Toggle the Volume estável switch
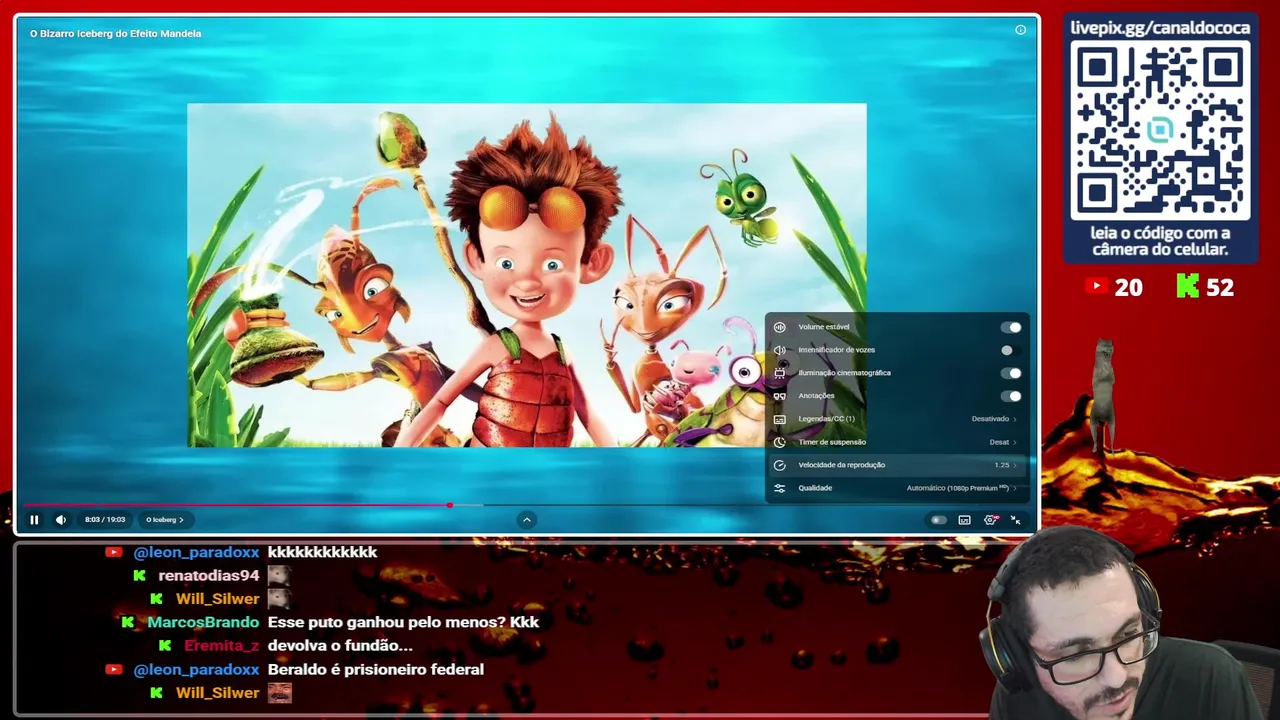This screenshot has height=720, width=1280. (x=1011, y=327)
